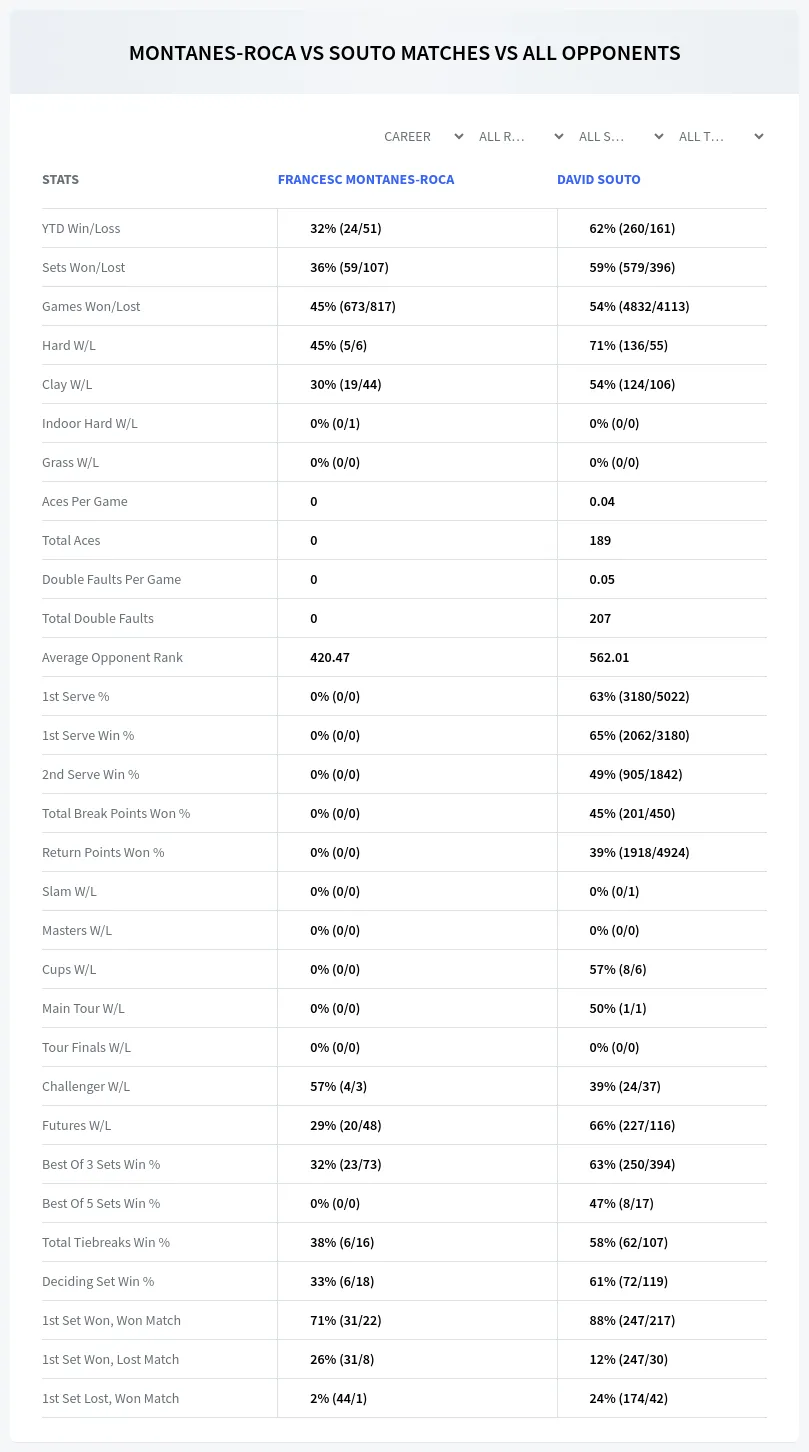Select Souto's 1st Serve % value

(639, 697)
